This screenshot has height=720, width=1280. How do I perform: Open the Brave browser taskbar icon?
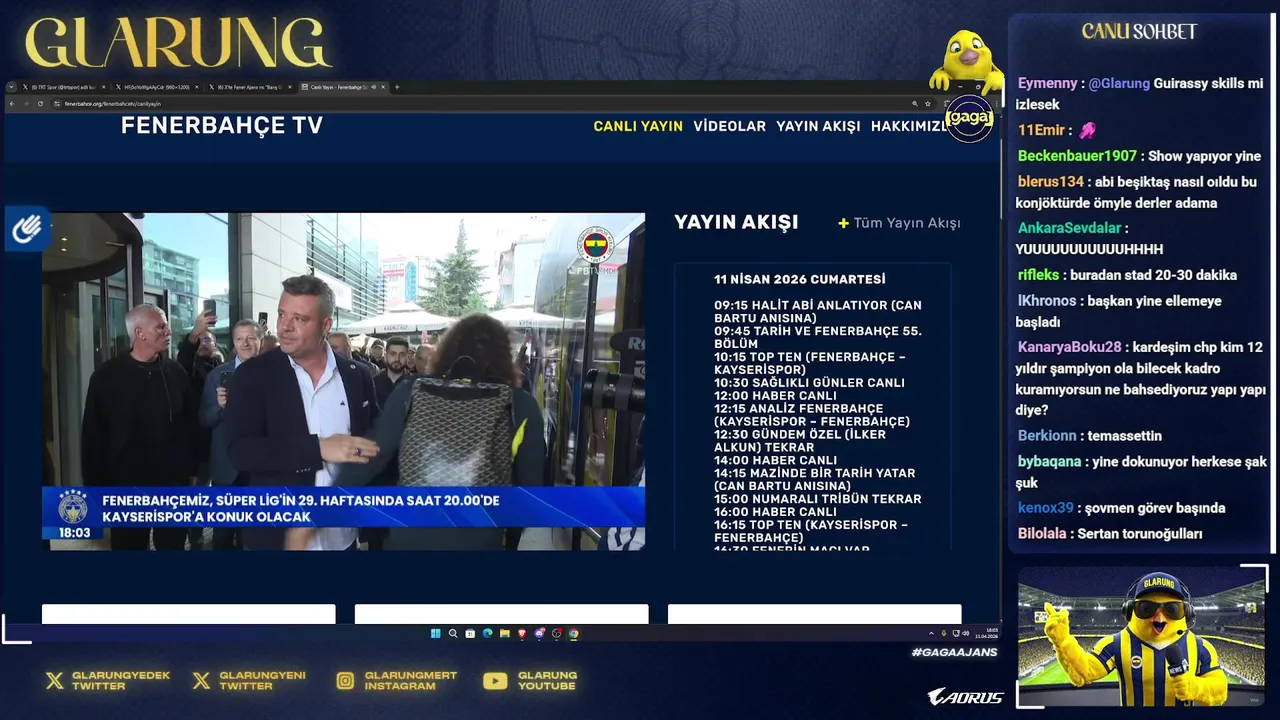coord(522,633)
